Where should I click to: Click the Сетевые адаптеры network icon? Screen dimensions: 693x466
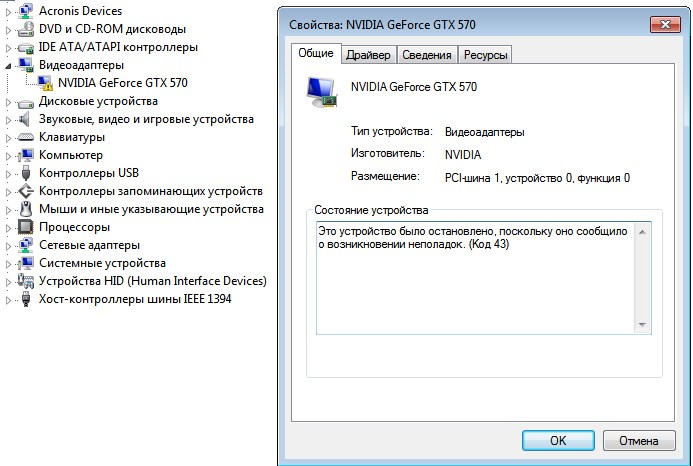click(26, 245)
